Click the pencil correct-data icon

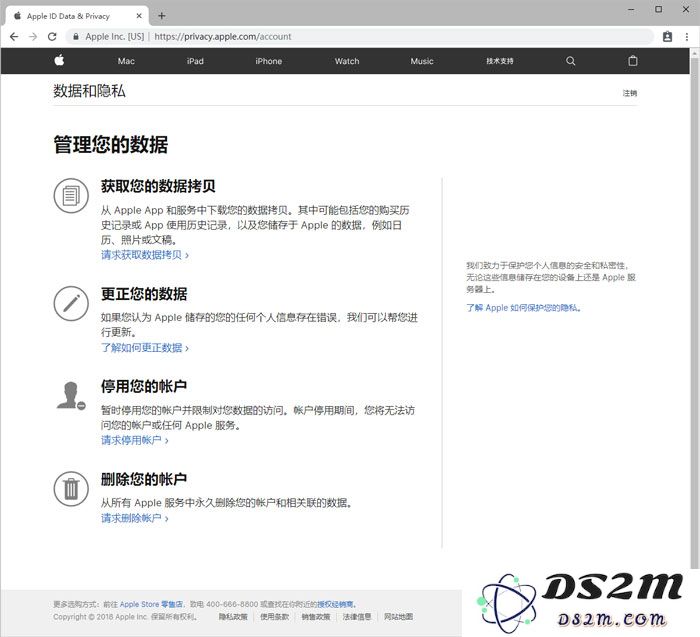pos(71,304)
